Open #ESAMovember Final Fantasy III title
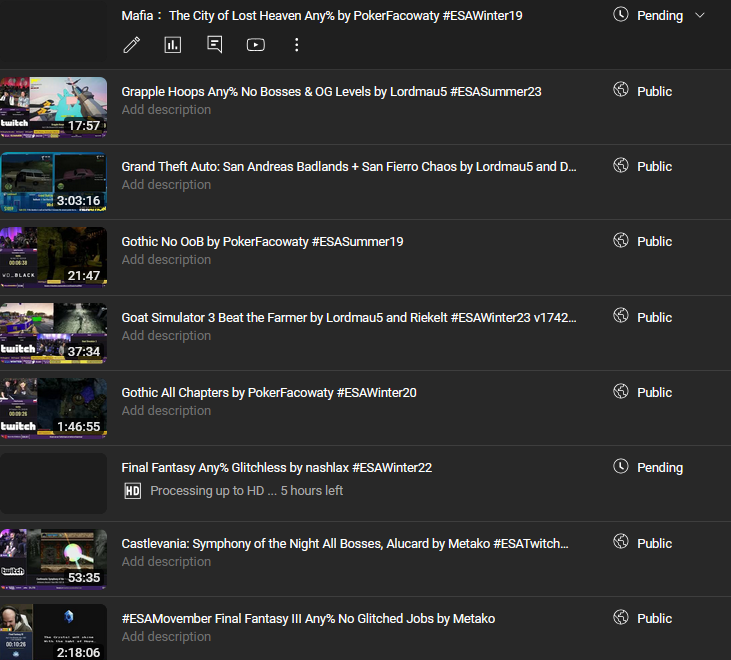The height and width of the screenshot is (660, 731). (308, 619)
